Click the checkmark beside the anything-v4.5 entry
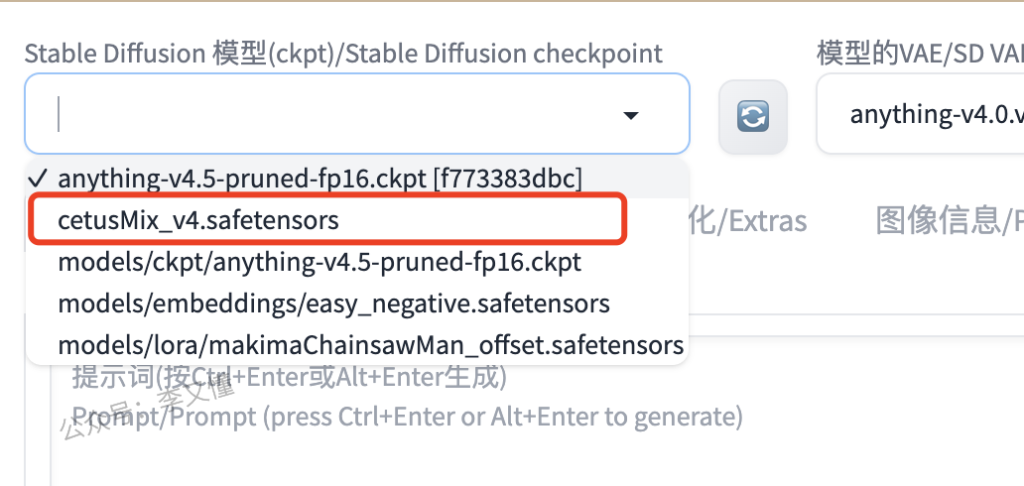Viewport: 1024px width, 486px height. [x=40, y=178]
